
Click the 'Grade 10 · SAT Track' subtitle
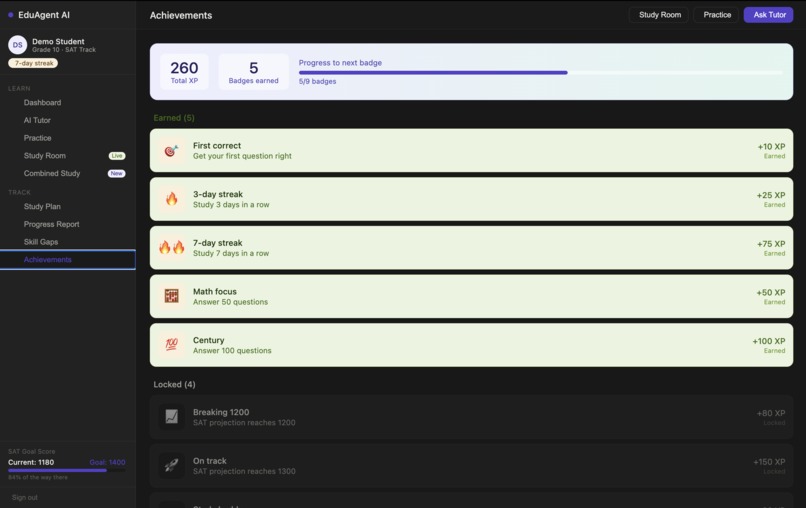(64, 50)
